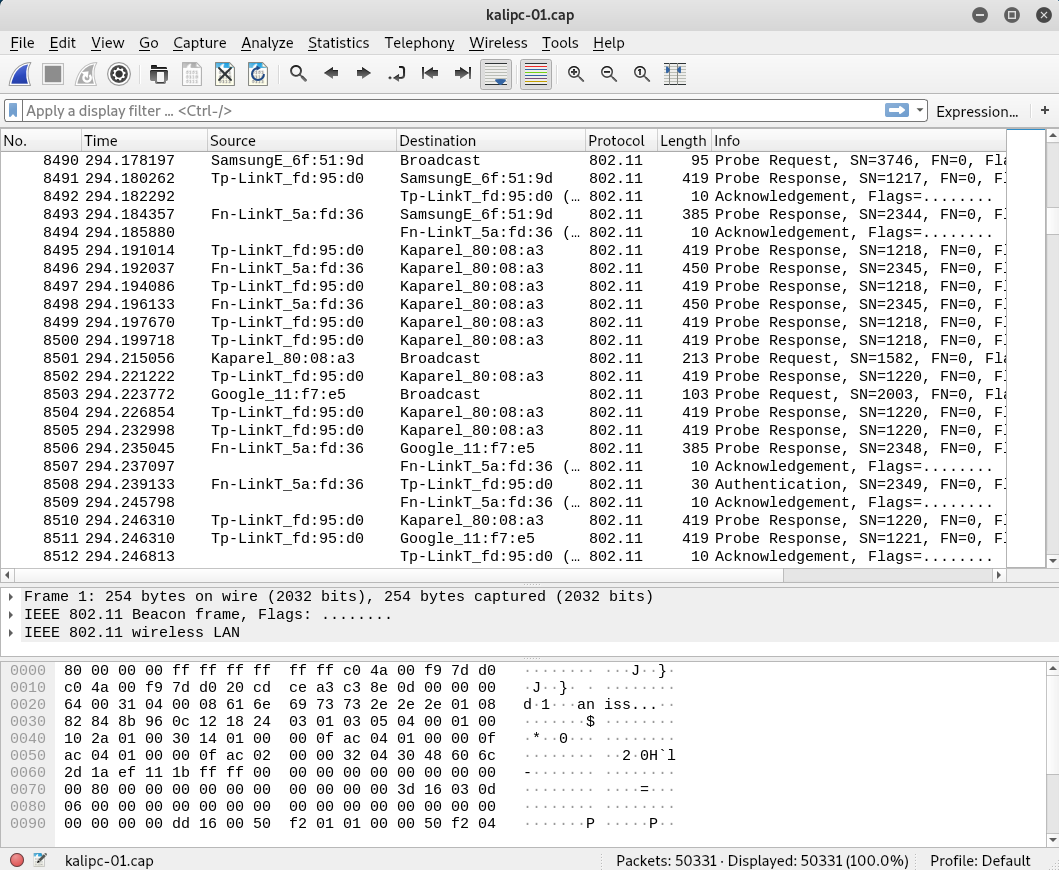Viewport: 1059px width, 870px height.
Task: Open the Edit menu
Action: pos(62,43)
